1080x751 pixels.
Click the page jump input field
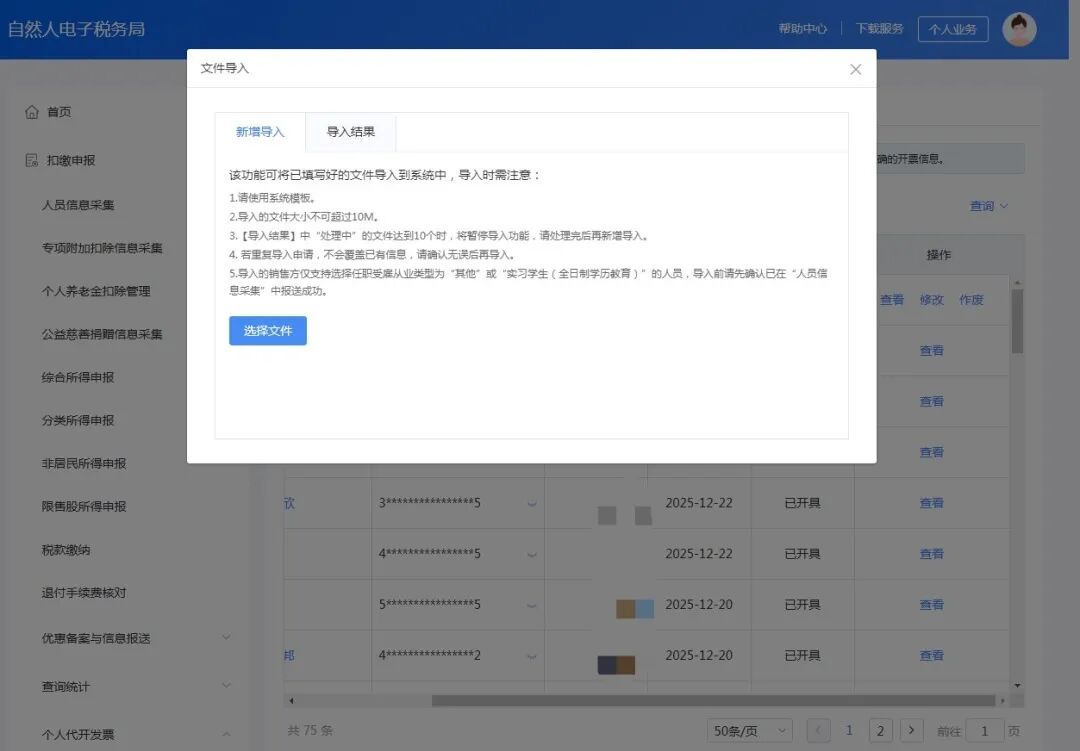click(985, 731)
